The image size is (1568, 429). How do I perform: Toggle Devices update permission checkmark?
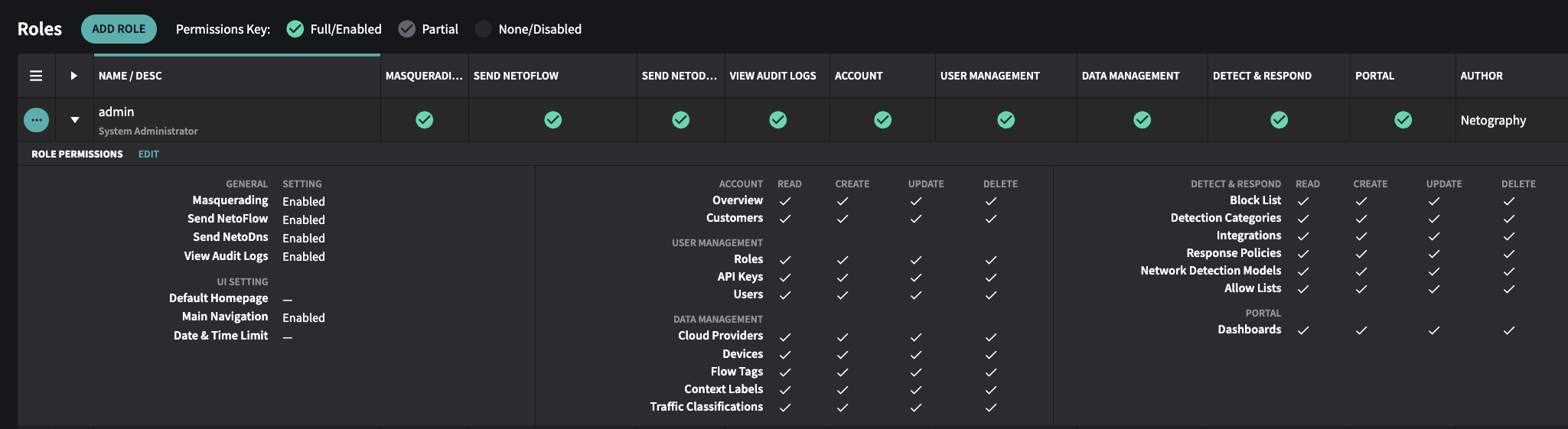915,355
